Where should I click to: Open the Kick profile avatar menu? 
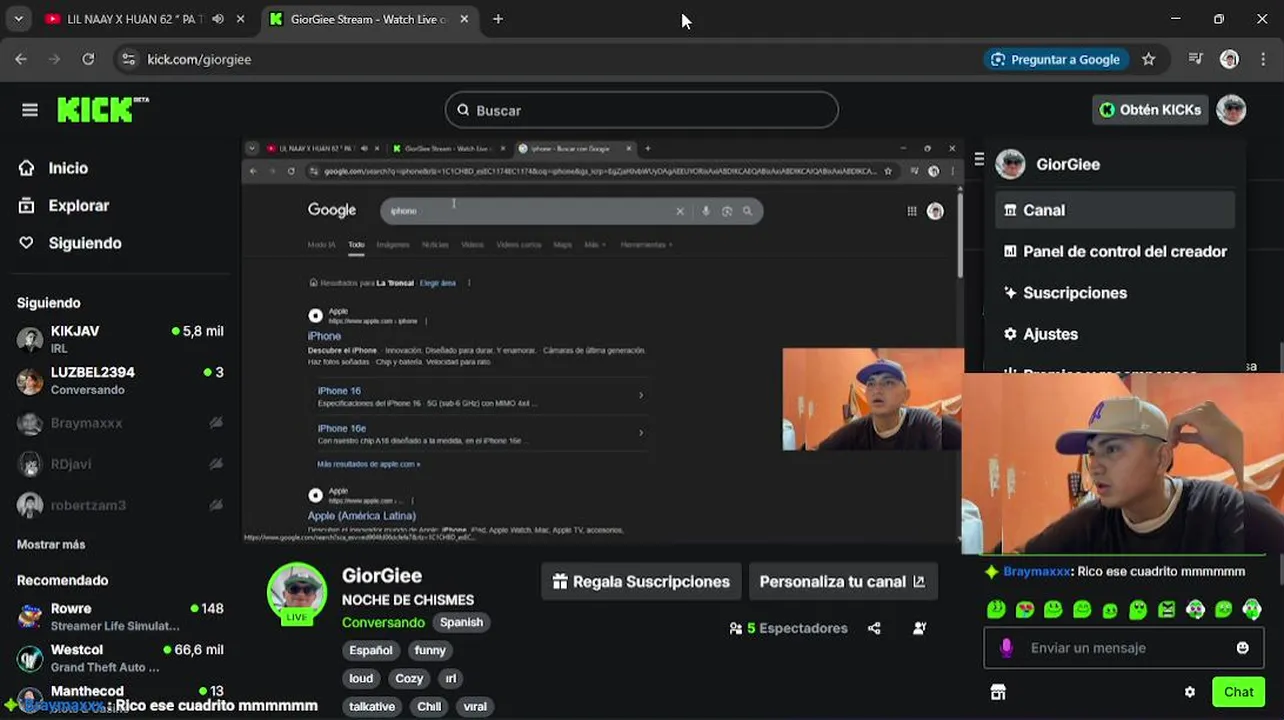1231,110
